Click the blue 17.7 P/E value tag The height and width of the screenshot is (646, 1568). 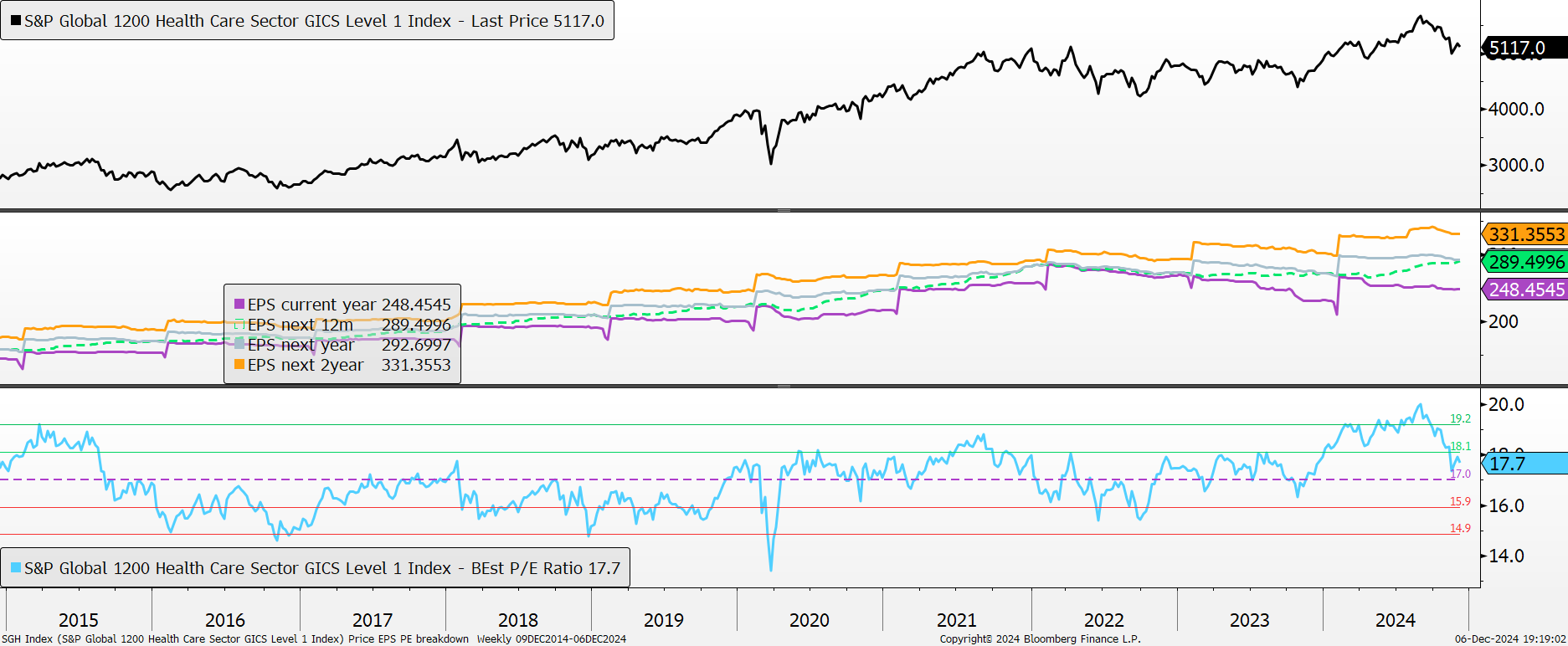pos(1525,464)
